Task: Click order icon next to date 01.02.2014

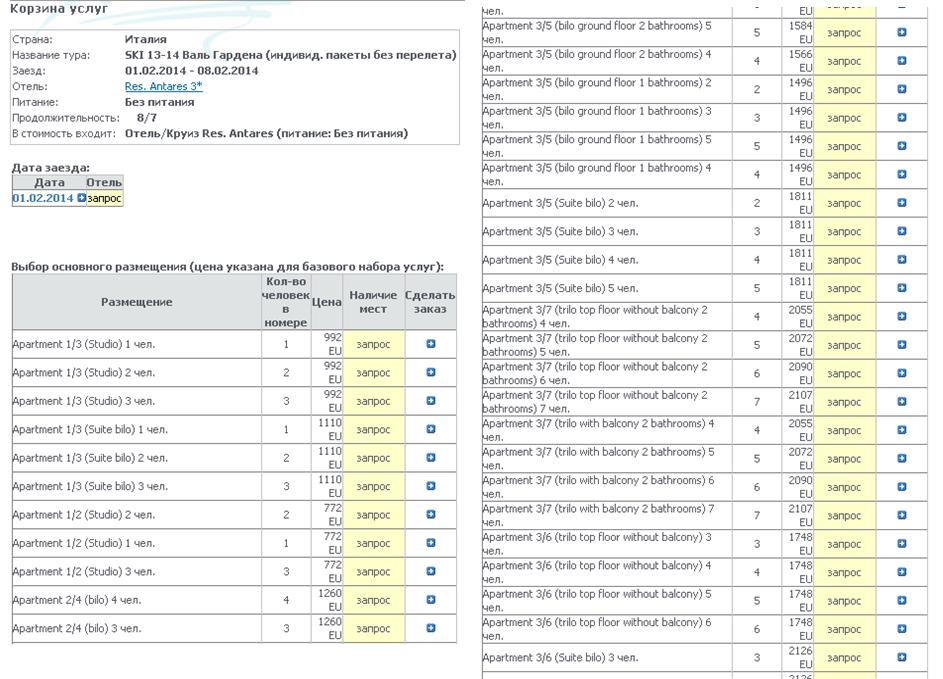Action: coord(82,197)
